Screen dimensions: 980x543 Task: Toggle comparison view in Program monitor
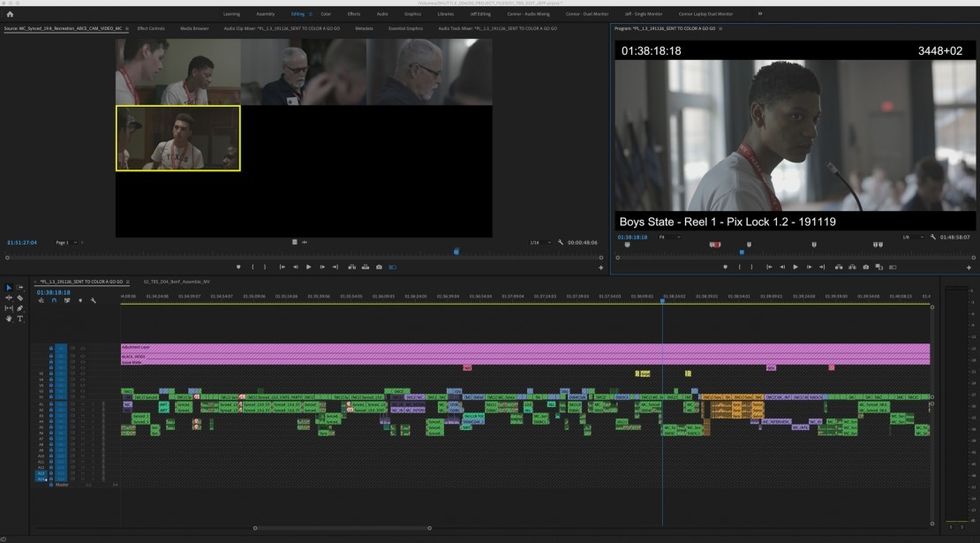[x=892, y=267]
